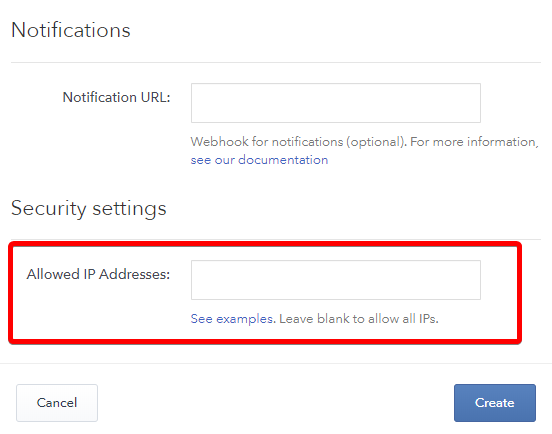Place cursor in the webhook URL box

[x=336, y=103]
